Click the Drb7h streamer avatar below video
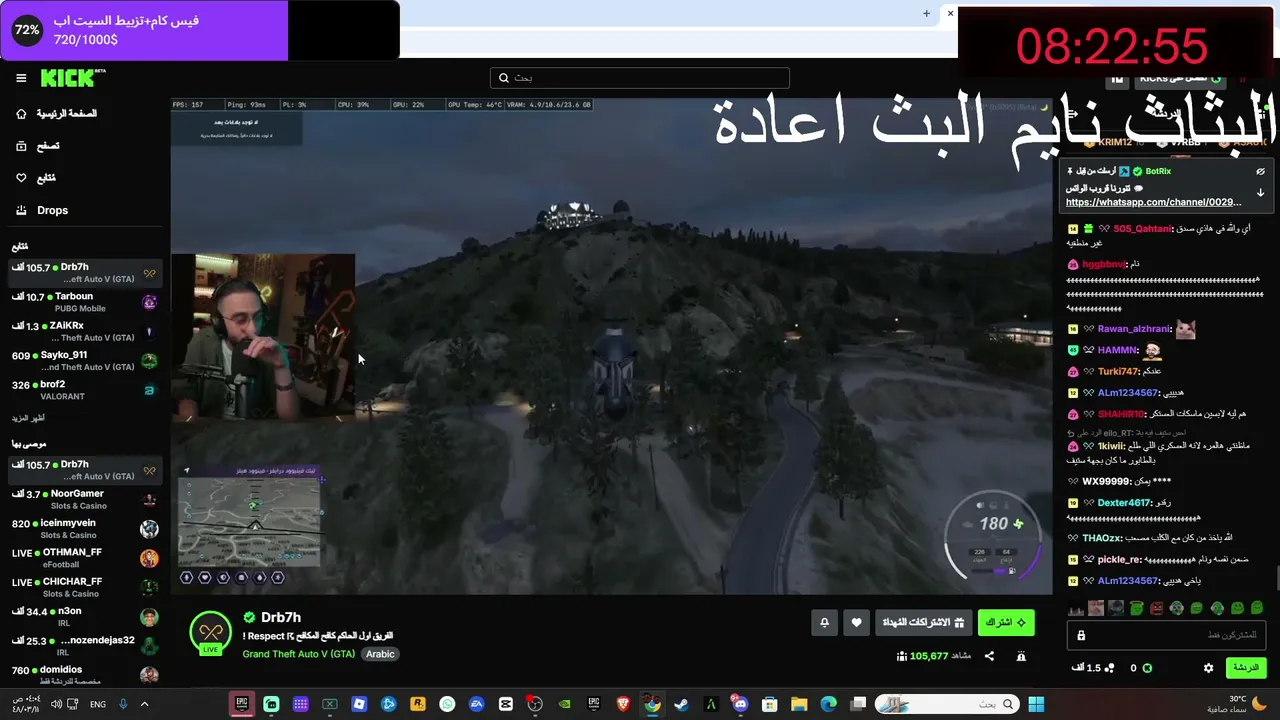The width and height of the screenshot is (1280, 720). tap(210, 633)
